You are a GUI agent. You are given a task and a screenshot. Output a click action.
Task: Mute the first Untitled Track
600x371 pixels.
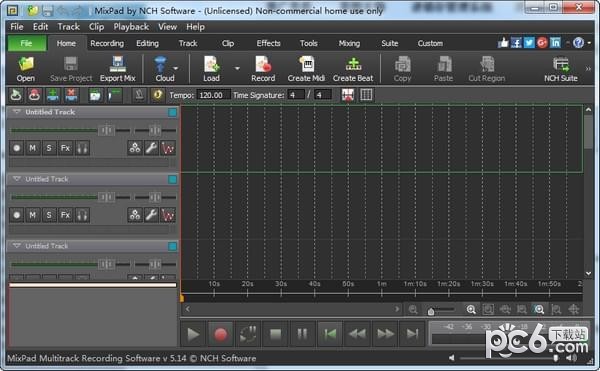33,148
